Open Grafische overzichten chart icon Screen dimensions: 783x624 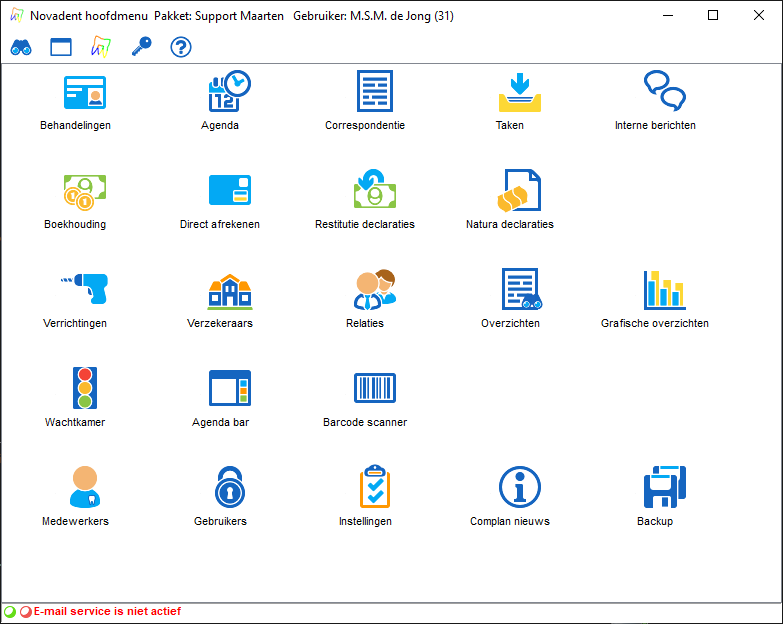665,290
